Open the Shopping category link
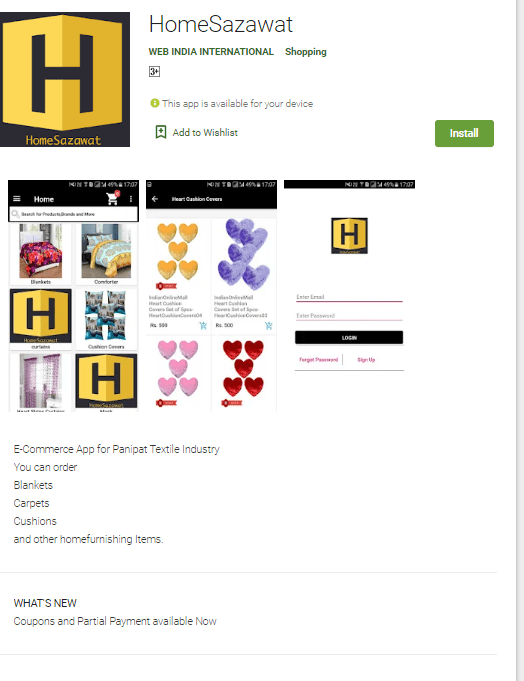Screen dimensions: 524x681 point(306,52)
